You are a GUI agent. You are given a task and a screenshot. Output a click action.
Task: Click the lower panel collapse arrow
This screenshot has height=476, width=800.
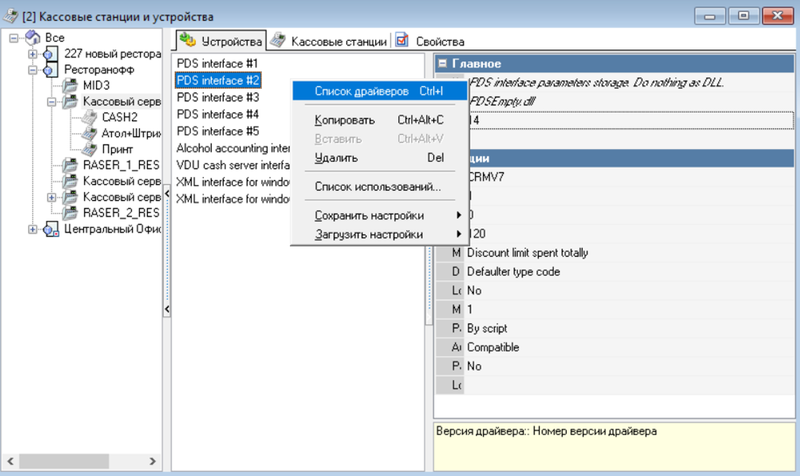pos(167,309)
